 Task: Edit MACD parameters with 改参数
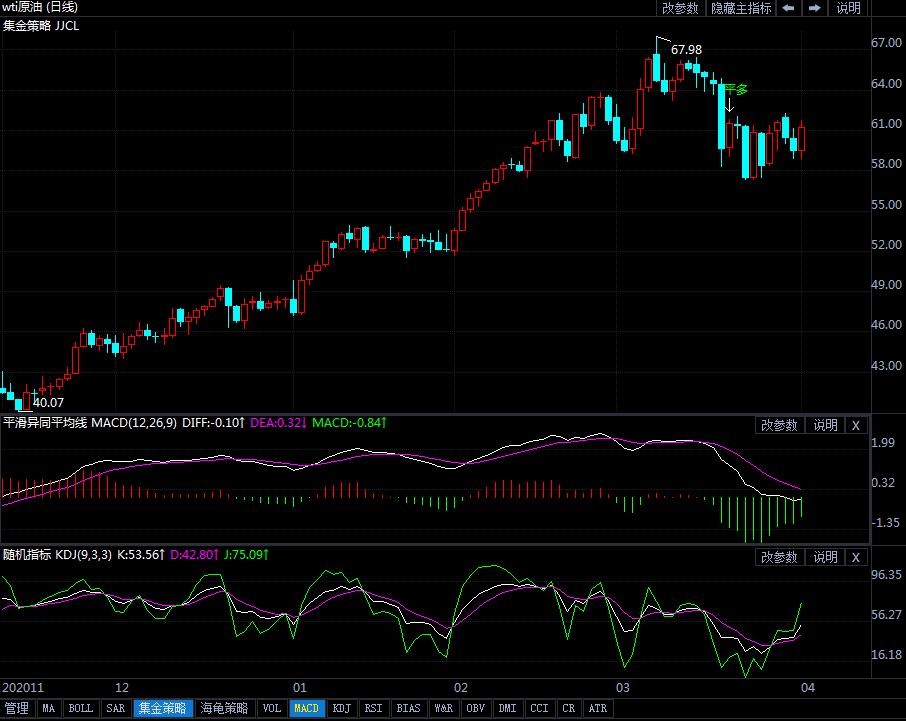pyautogui.click(x=779, y=425)
